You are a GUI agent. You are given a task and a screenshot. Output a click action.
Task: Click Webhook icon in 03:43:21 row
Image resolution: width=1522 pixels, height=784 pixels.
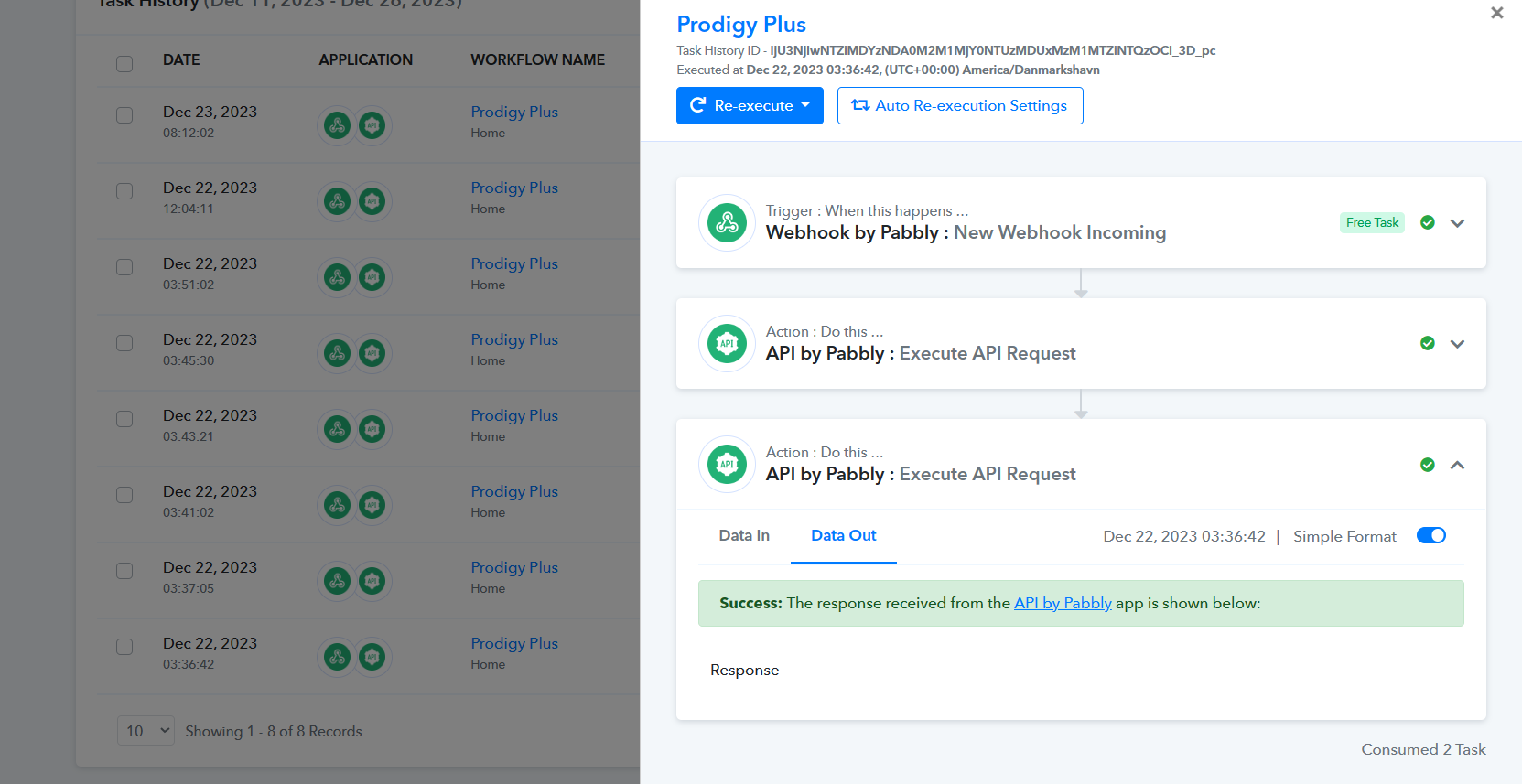(338, 429)
